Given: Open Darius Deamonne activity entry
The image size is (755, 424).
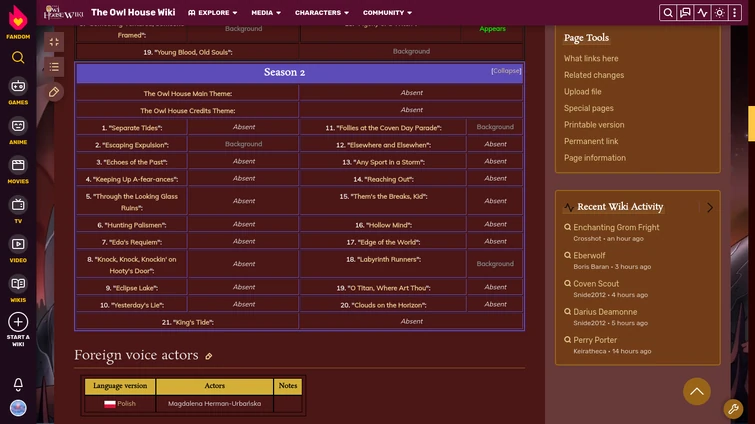Looking at the screenshot, I should pos(605,312).
